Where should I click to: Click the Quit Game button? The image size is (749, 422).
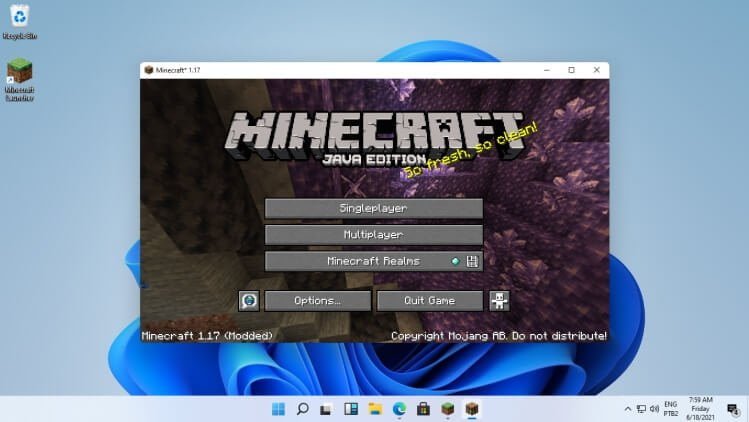click(429, 301)
